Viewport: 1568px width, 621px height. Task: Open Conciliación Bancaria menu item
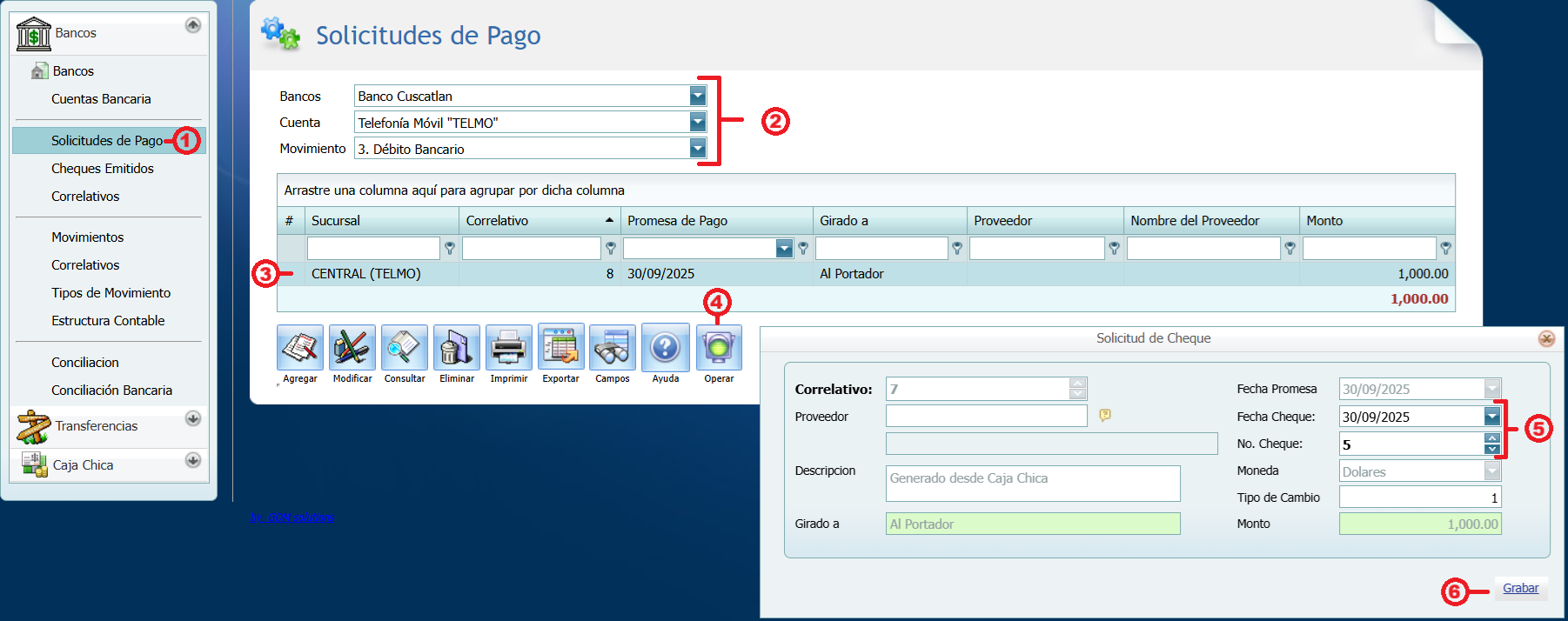tap(111, 391)
